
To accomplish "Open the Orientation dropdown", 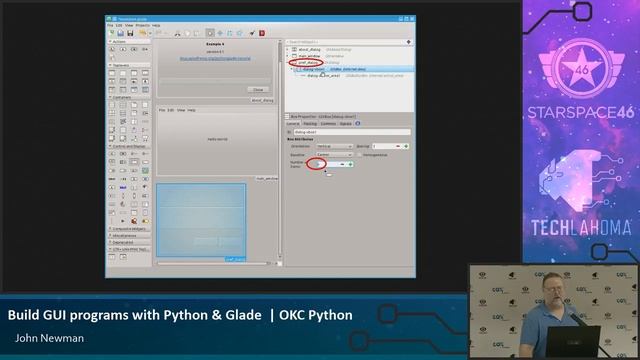I will tap(334, 146).
